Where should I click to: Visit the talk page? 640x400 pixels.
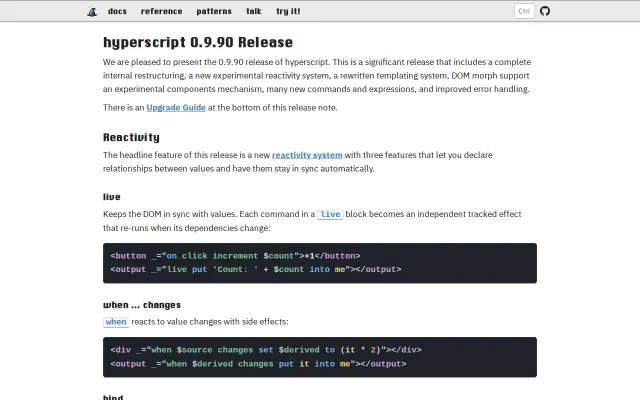pos(253,11)
